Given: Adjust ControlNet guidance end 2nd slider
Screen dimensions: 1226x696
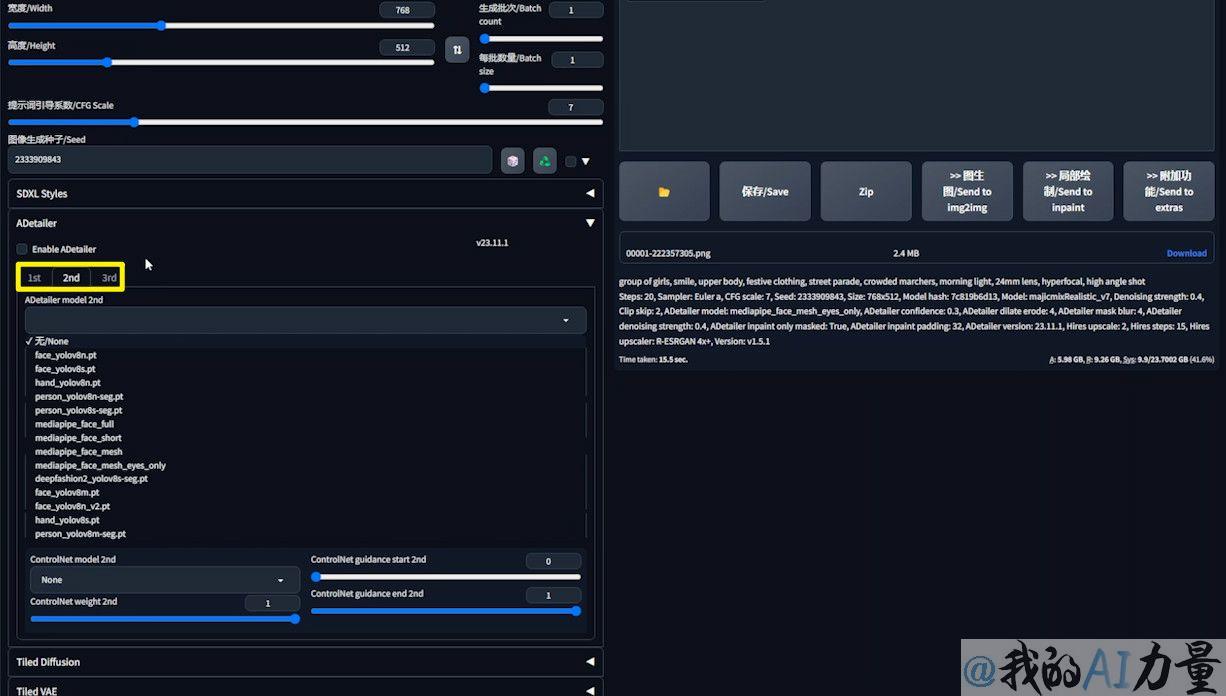Looking at the screenshot, I should click(x=446, y=610).
